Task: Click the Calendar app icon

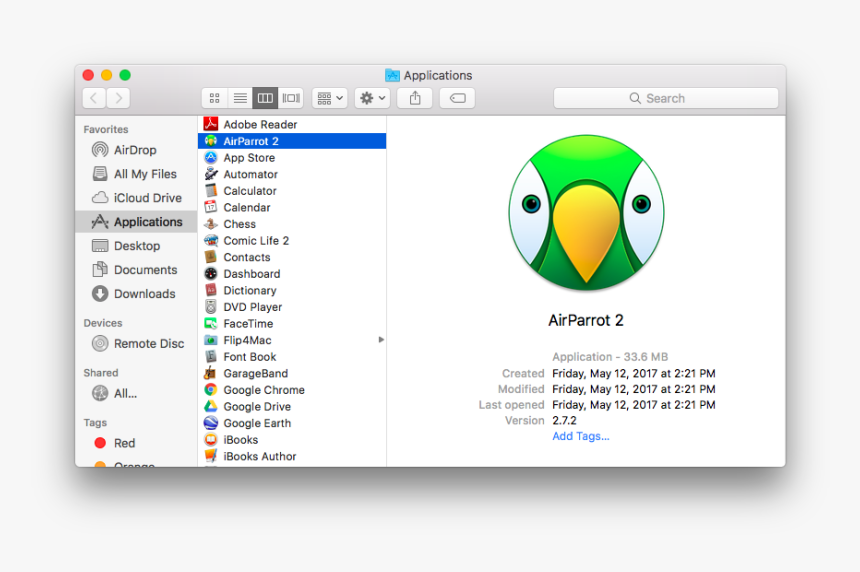Action: point(211,207)
